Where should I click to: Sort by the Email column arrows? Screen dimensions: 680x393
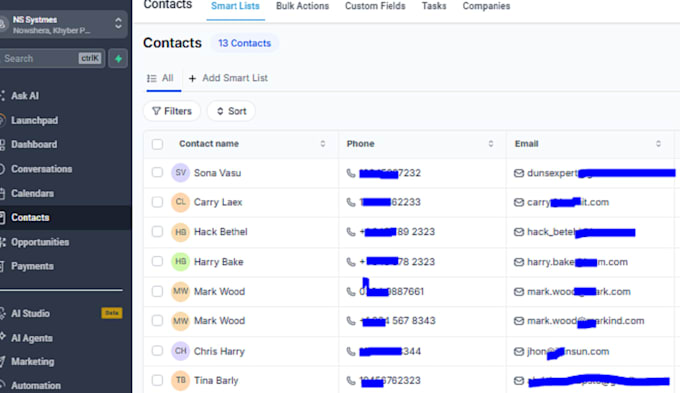point(658,144)
